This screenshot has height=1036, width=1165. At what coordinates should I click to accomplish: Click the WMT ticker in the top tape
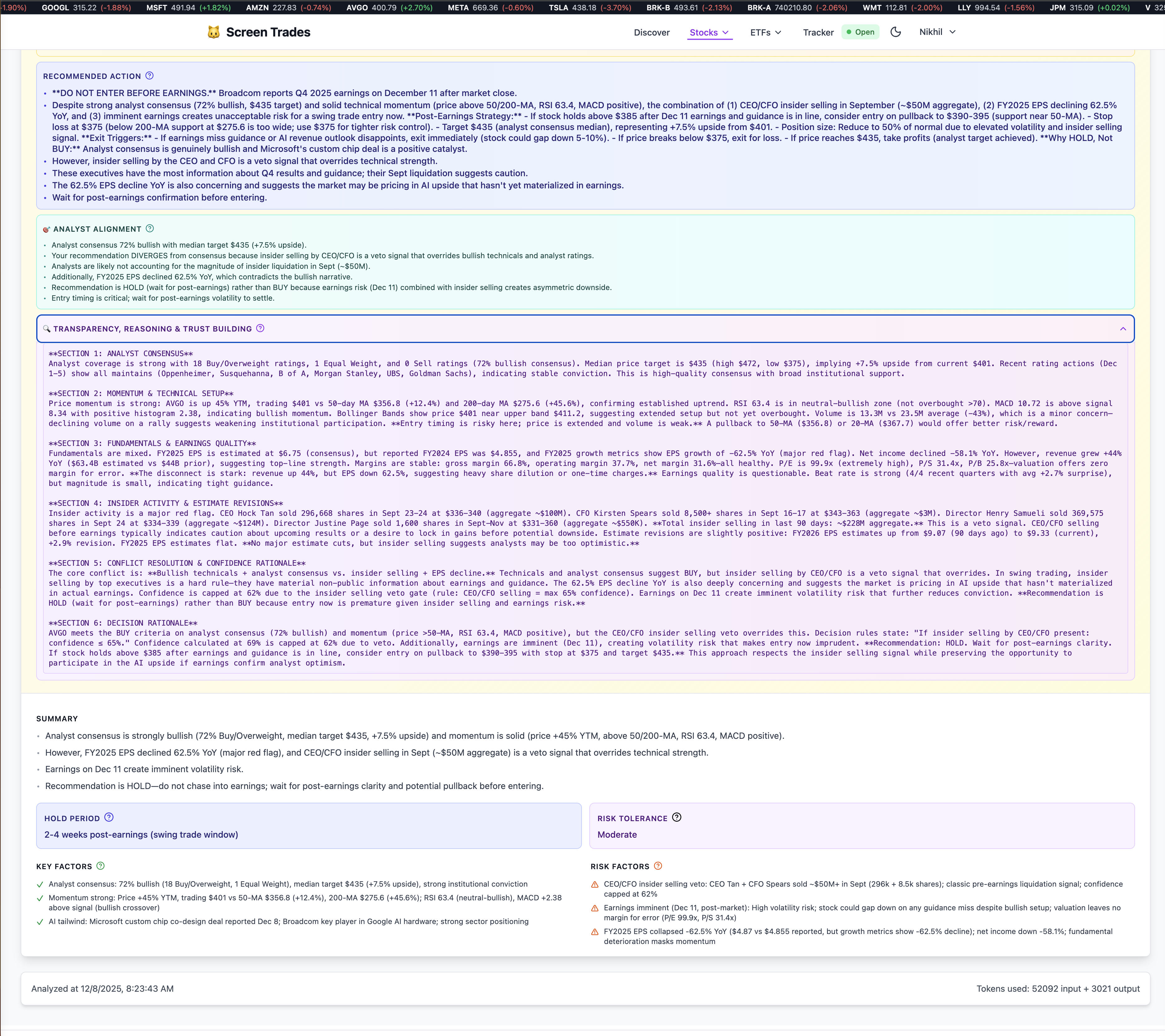tap(902, 7)
